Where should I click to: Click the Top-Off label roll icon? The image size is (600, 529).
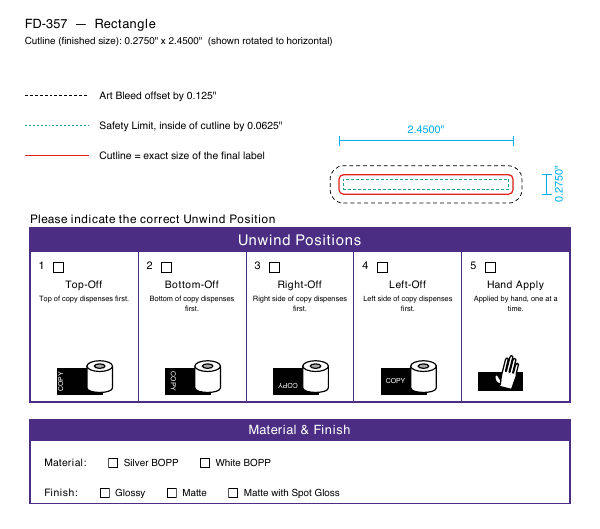85,377
